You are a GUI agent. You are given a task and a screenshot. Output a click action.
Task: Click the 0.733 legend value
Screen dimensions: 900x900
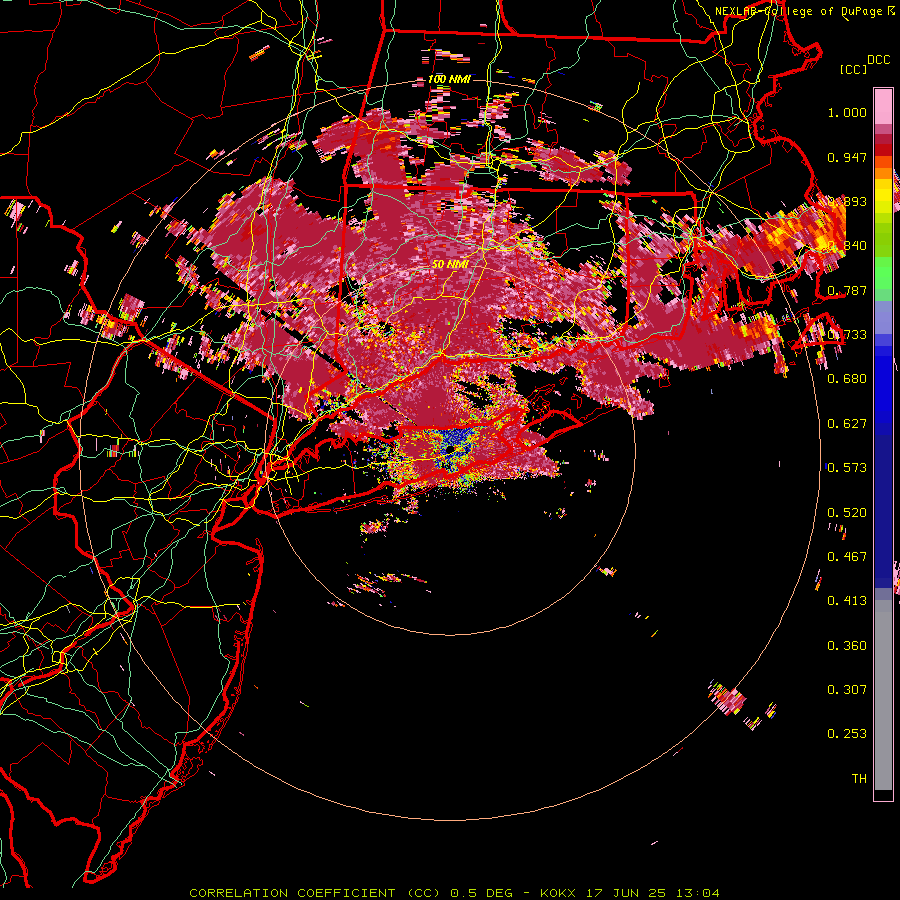[x=847, y=335]
